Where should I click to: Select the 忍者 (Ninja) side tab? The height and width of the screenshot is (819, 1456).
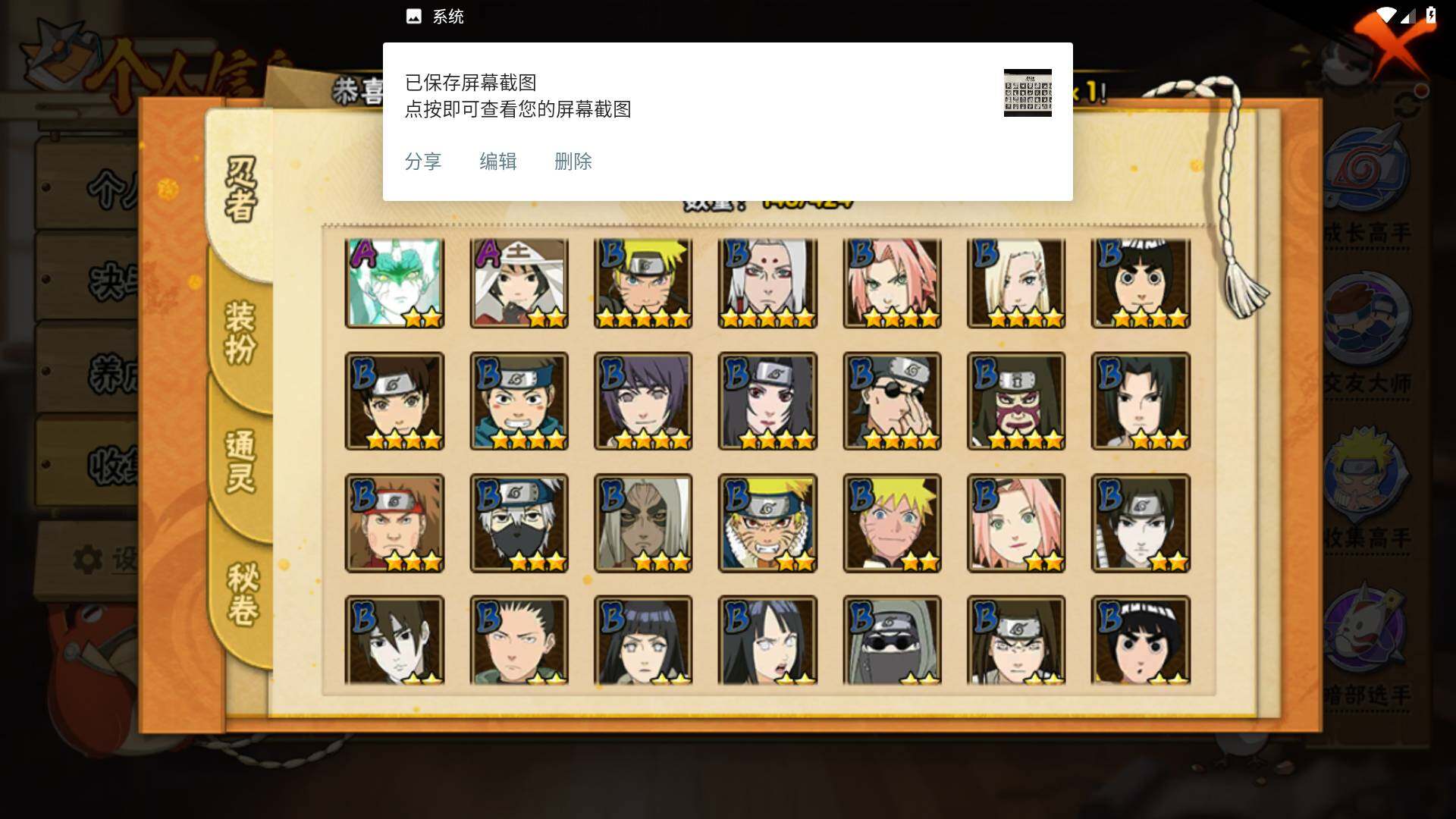coord(241,190)
